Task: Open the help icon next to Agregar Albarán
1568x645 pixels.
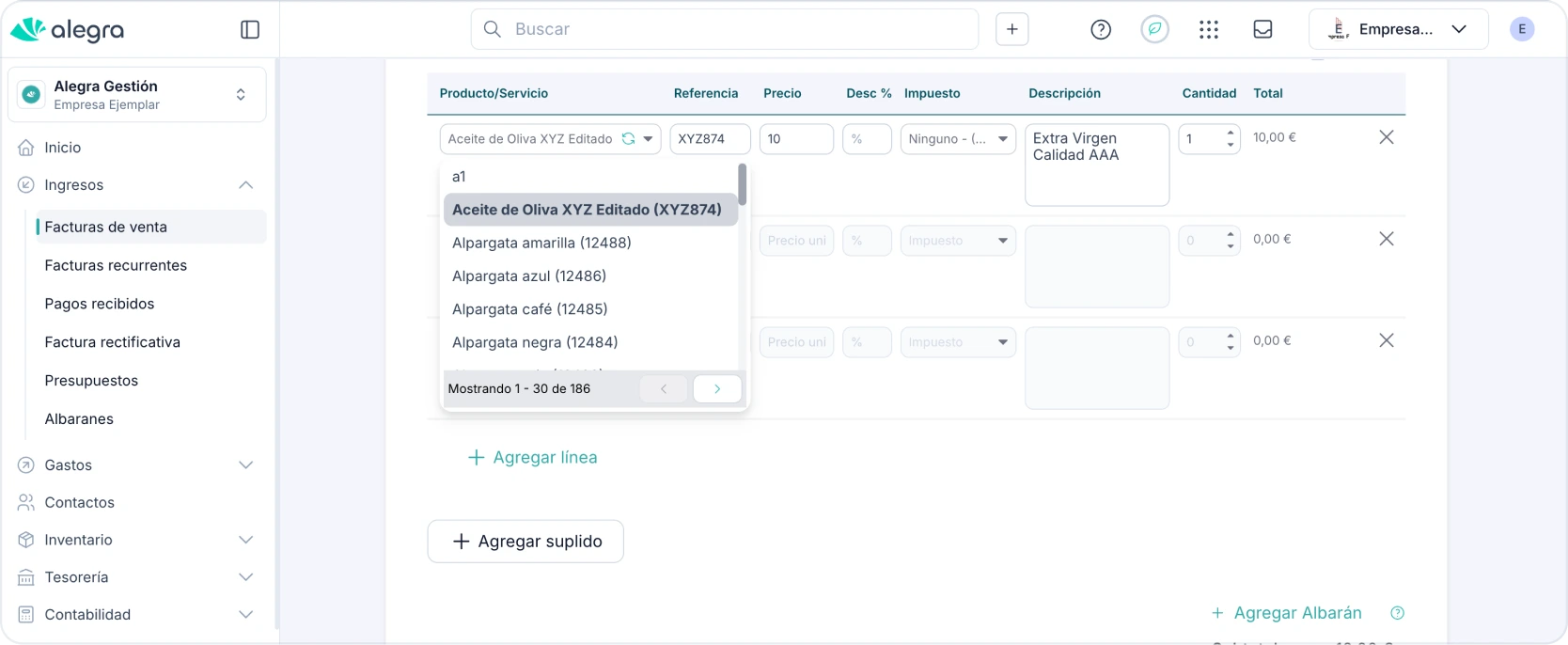Action: point(1397,613)
